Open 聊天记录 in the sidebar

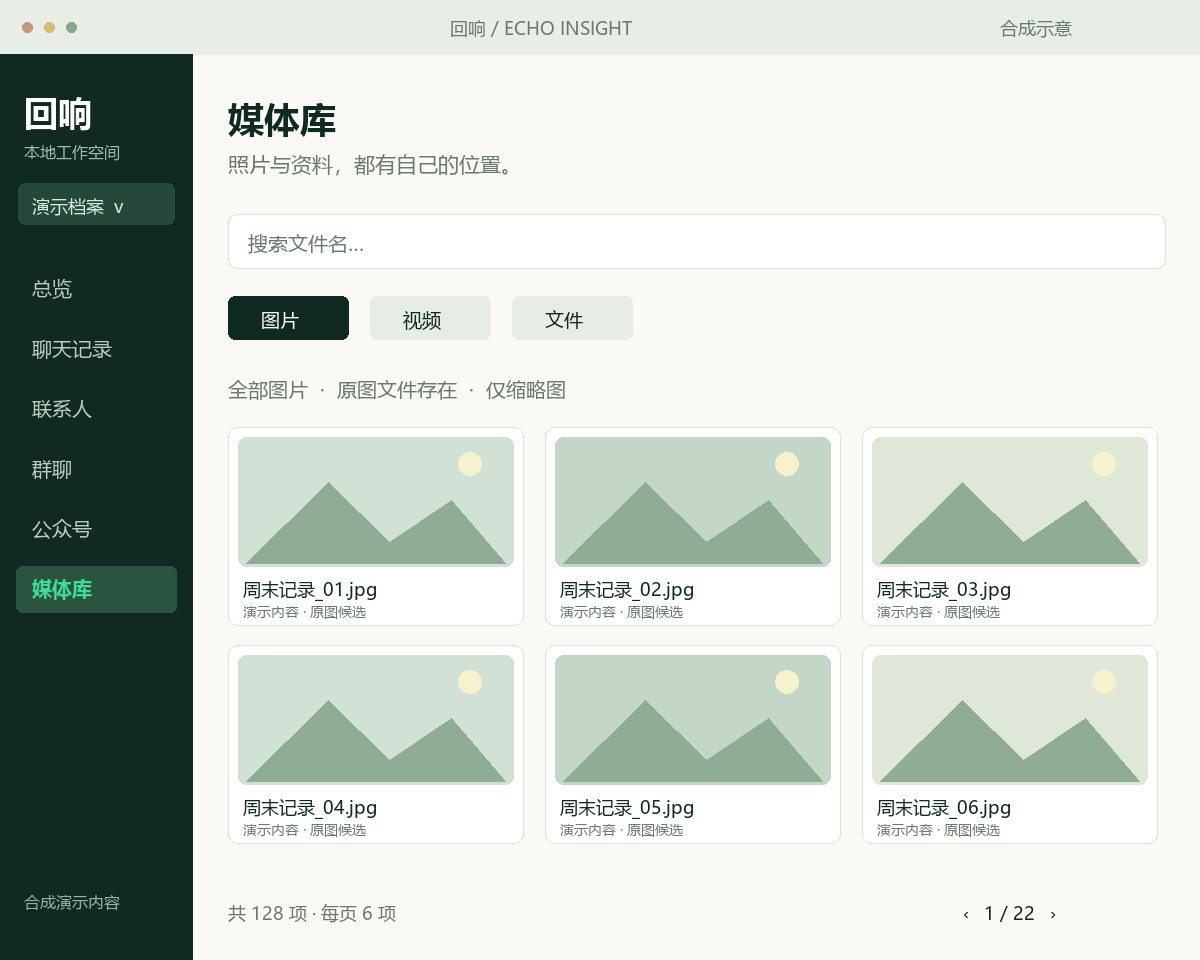coord(72,349)
